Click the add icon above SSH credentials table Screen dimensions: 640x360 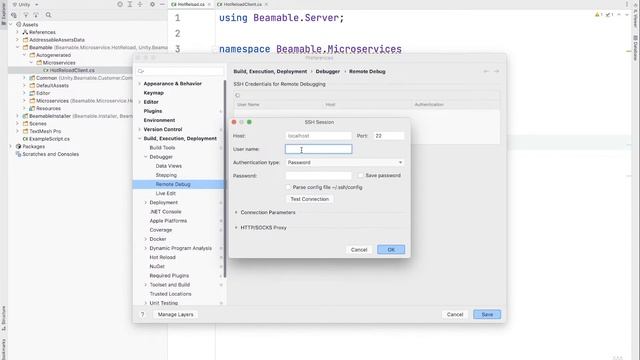click(x=238, y=96)
